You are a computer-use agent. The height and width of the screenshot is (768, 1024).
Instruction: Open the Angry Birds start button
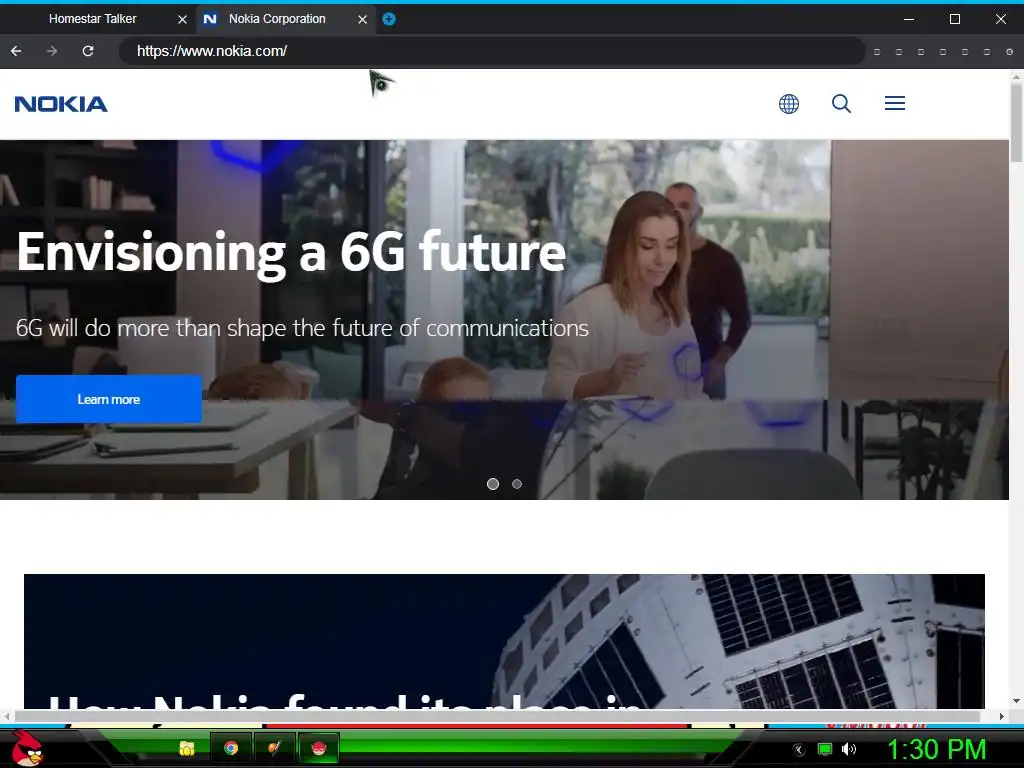(27, 748)
